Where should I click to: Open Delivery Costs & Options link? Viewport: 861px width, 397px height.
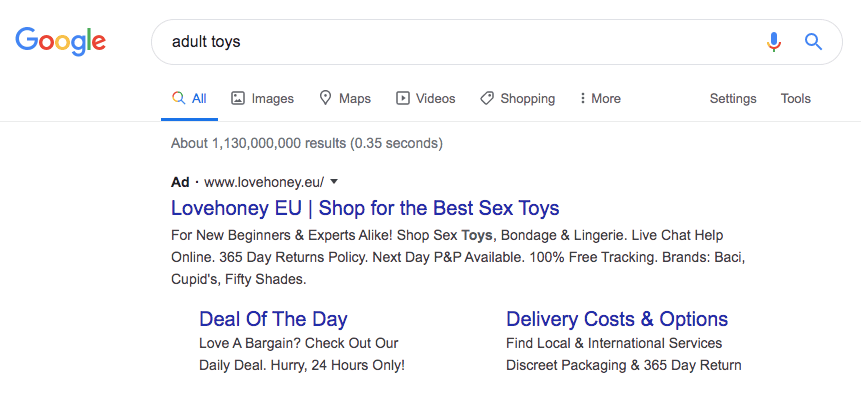point(617,319)
